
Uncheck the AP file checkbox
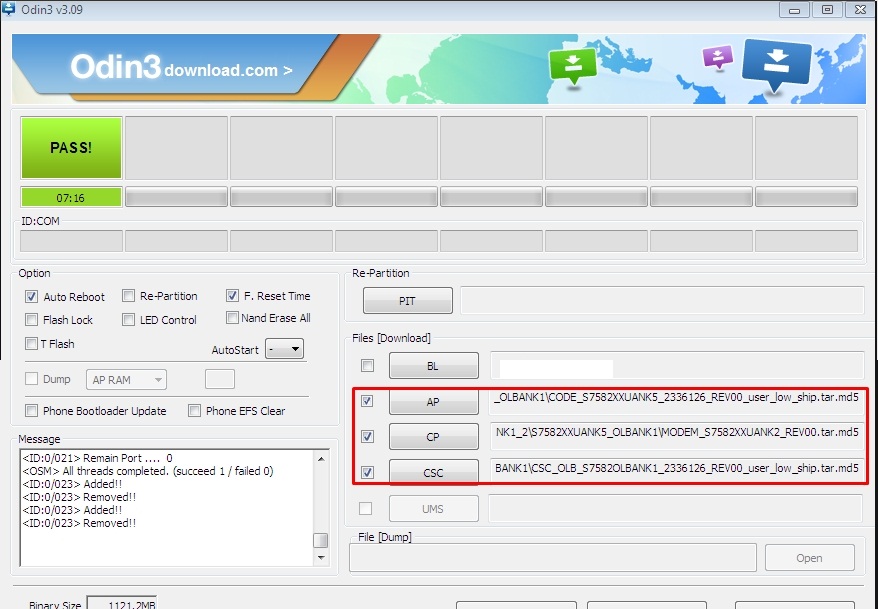point(367,401)
